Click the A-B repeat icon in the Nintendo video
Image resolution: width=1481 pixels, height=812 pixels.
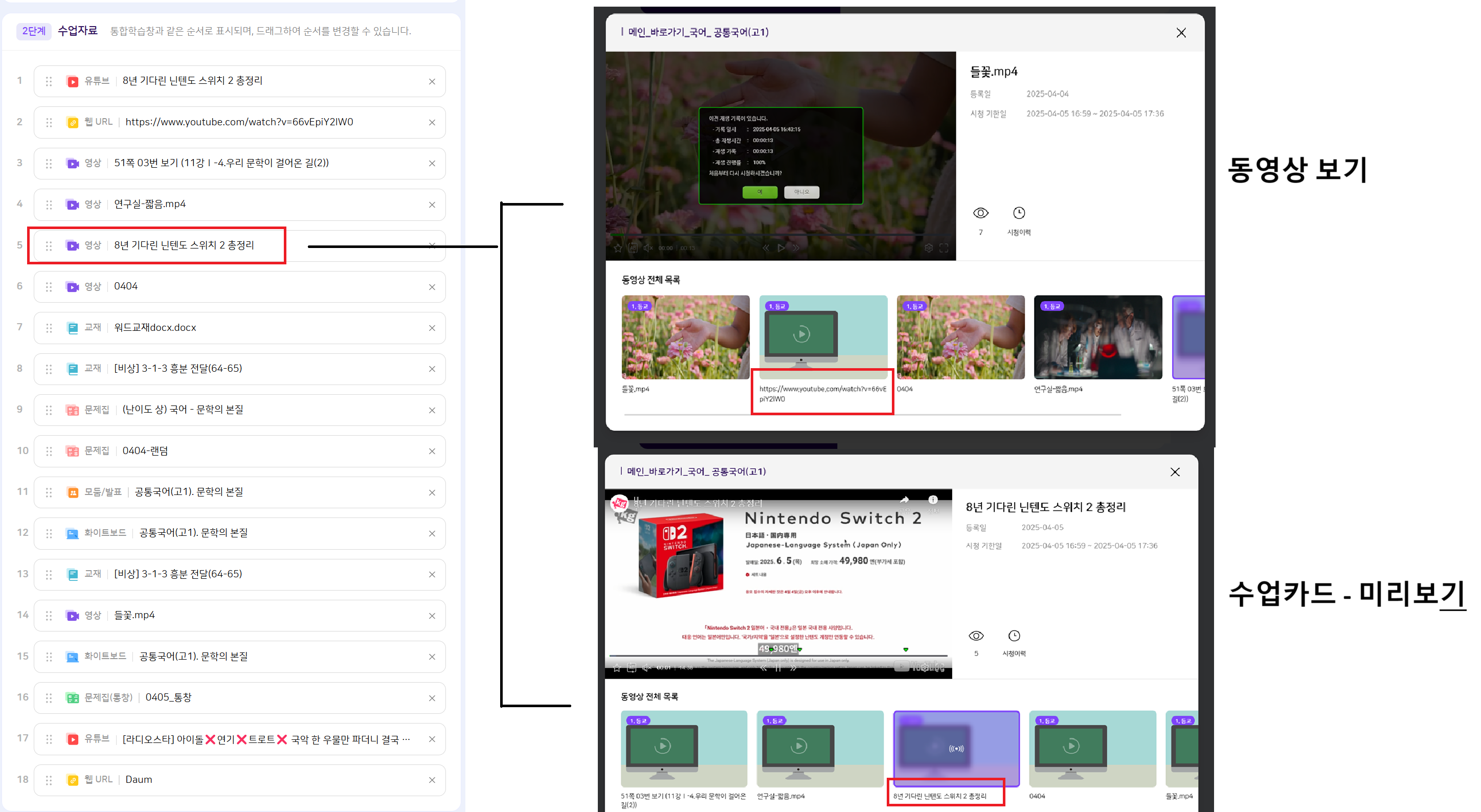tap(632, 668)
